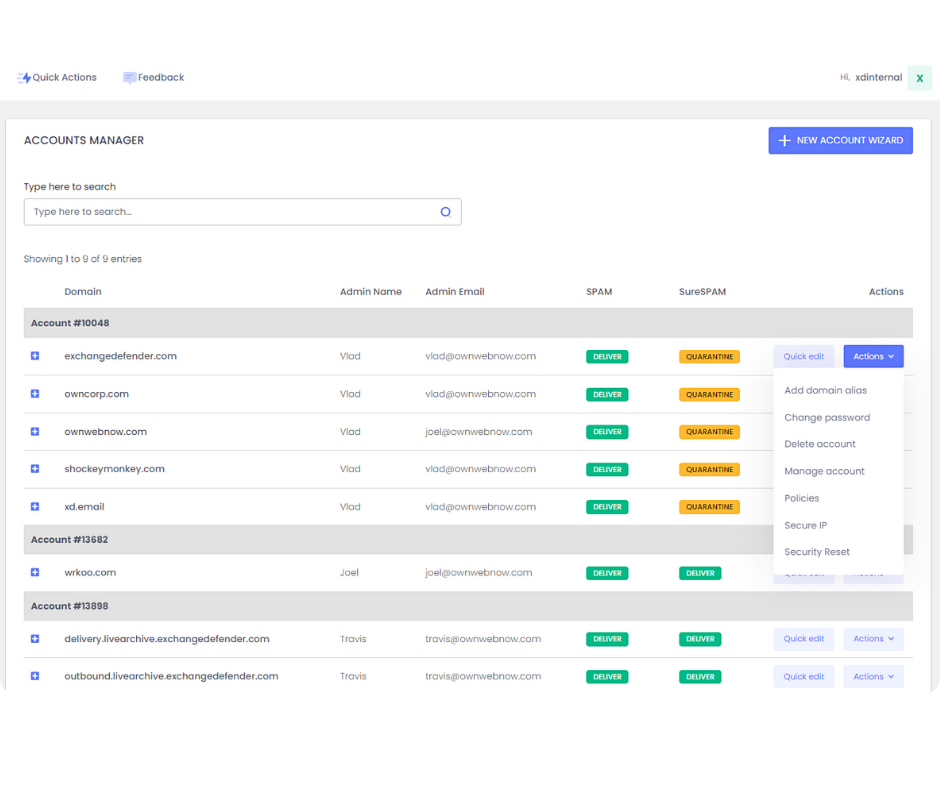Click Quick edit for delivery.livearchive.exchangedefender.com

coord(803,639)
